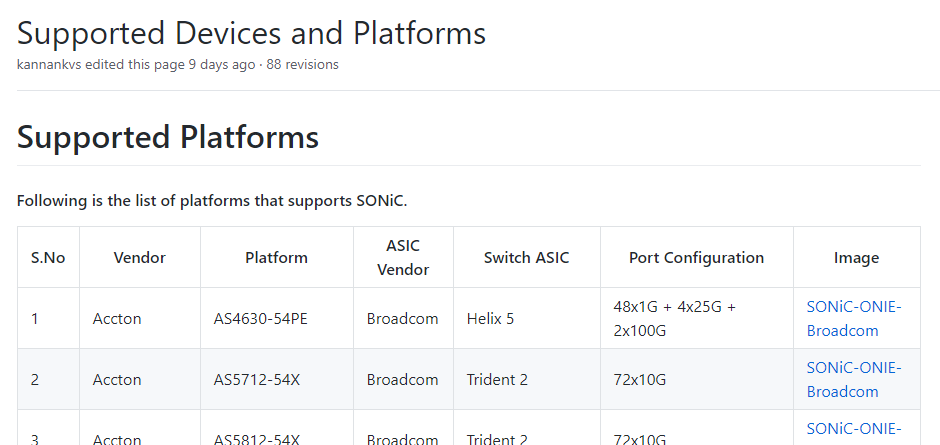Click the ASIC Vendor column header

coord(403,258)
